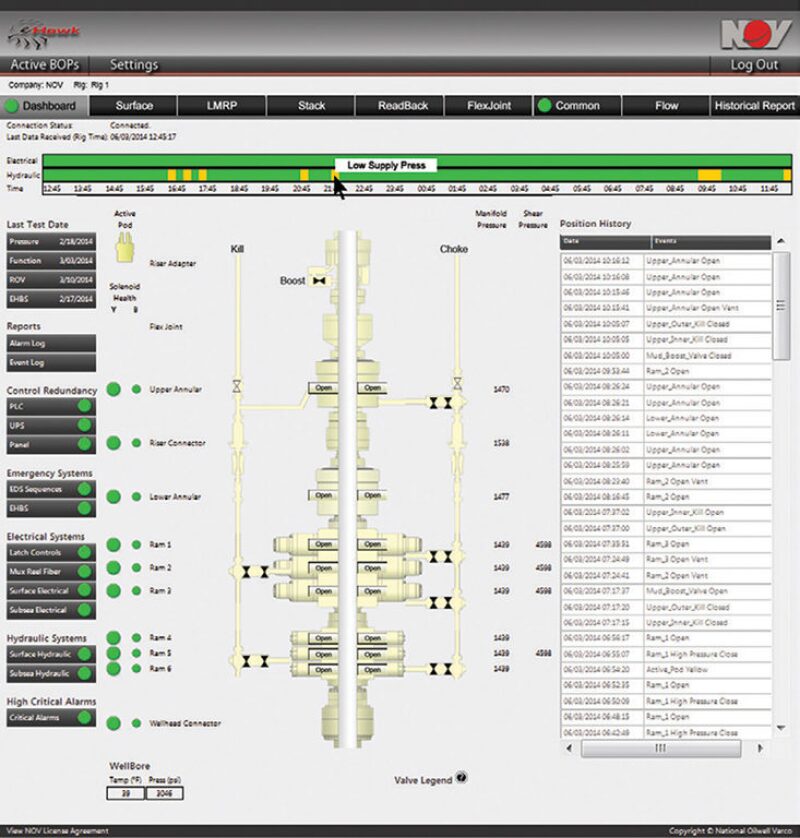This screenshot has width=800, height=838.
Task: Open the Settings menu
Action: 134,65
